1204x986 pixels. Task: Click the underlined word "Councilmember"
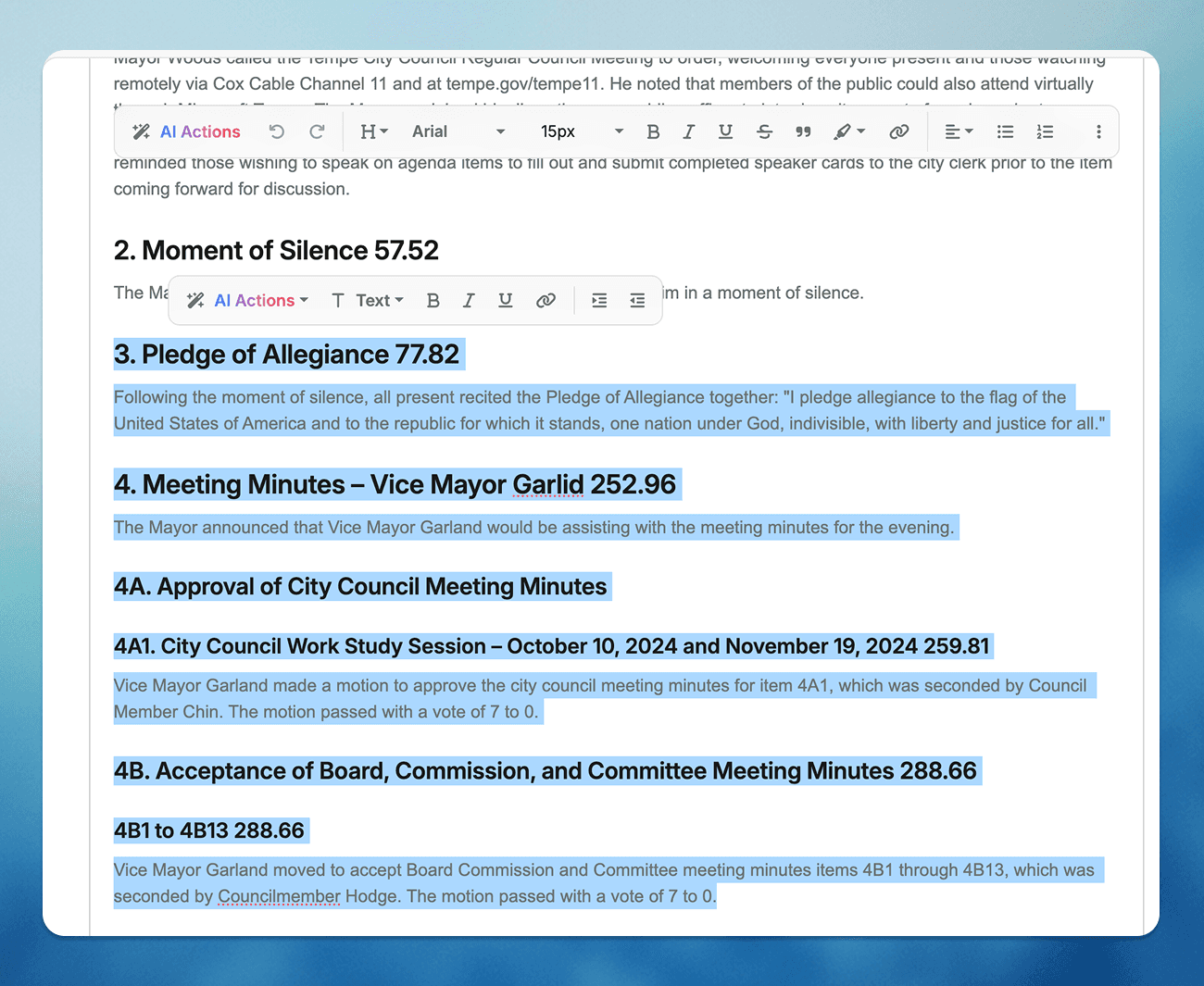point(280,896)
